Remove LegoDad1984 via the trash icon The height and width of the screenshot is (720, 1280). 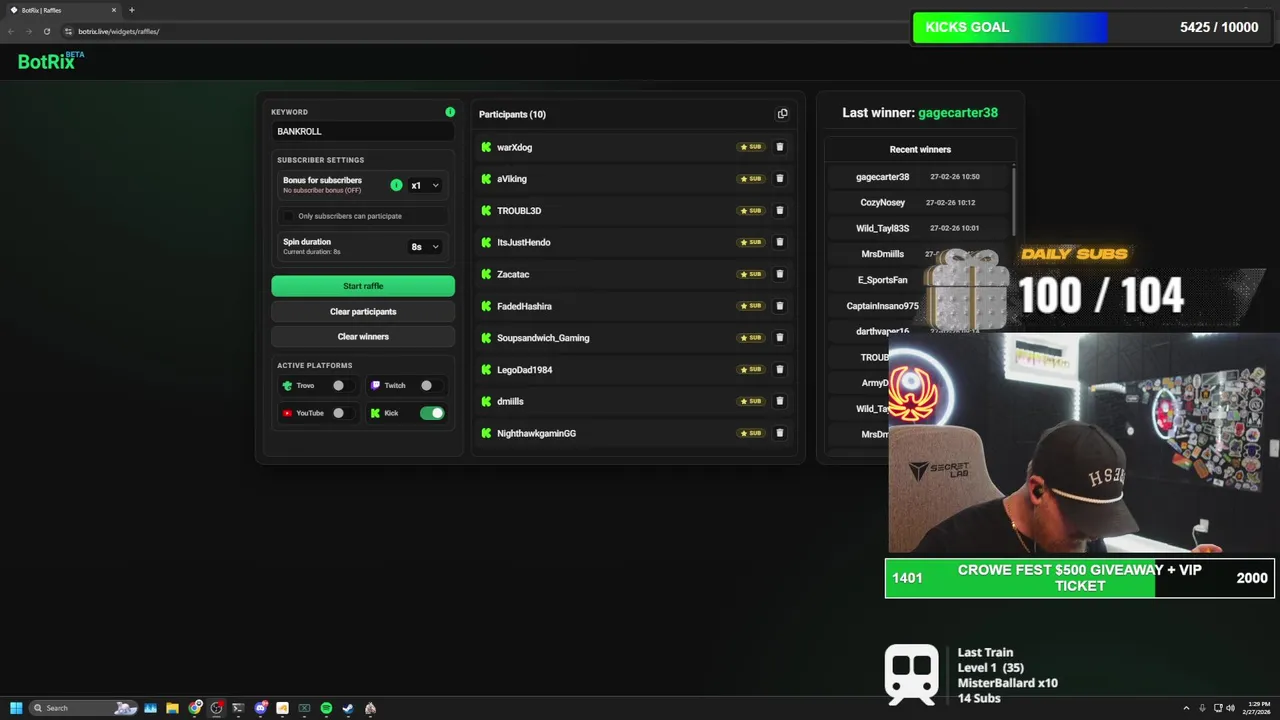(x=780, y=370)
